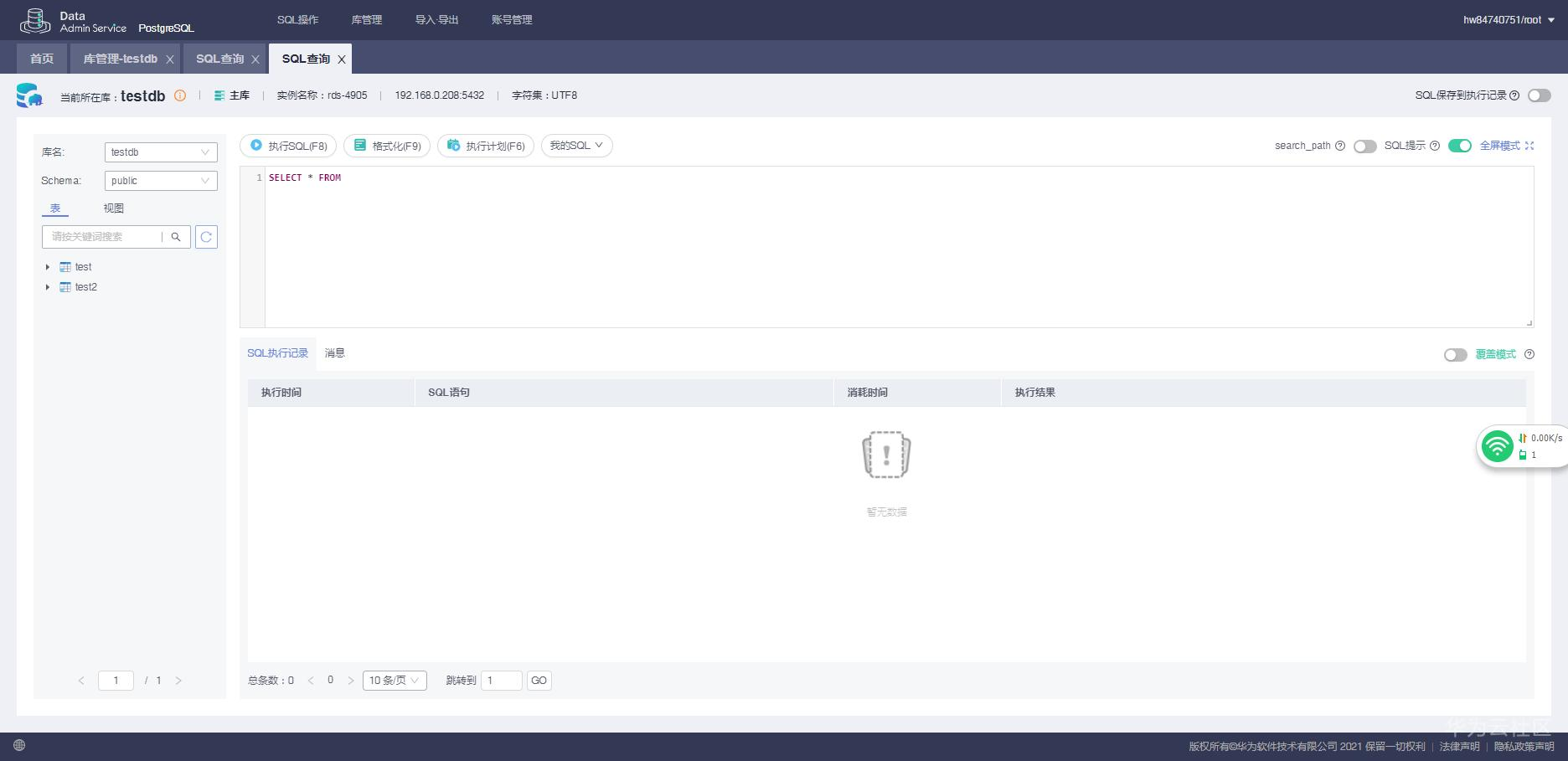Open the 法律声明 footer link

click(x=1459, y=747)
